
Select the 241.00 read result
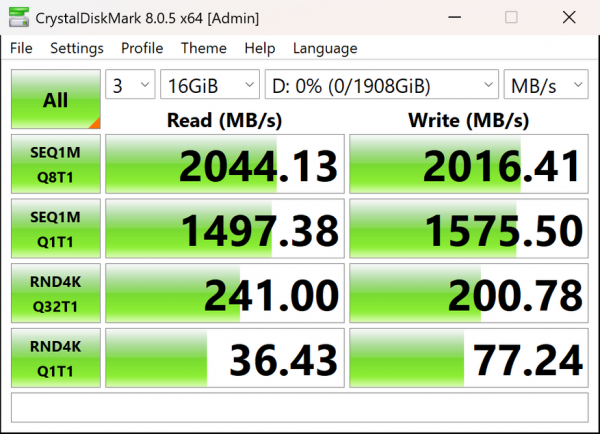[225, 293]
